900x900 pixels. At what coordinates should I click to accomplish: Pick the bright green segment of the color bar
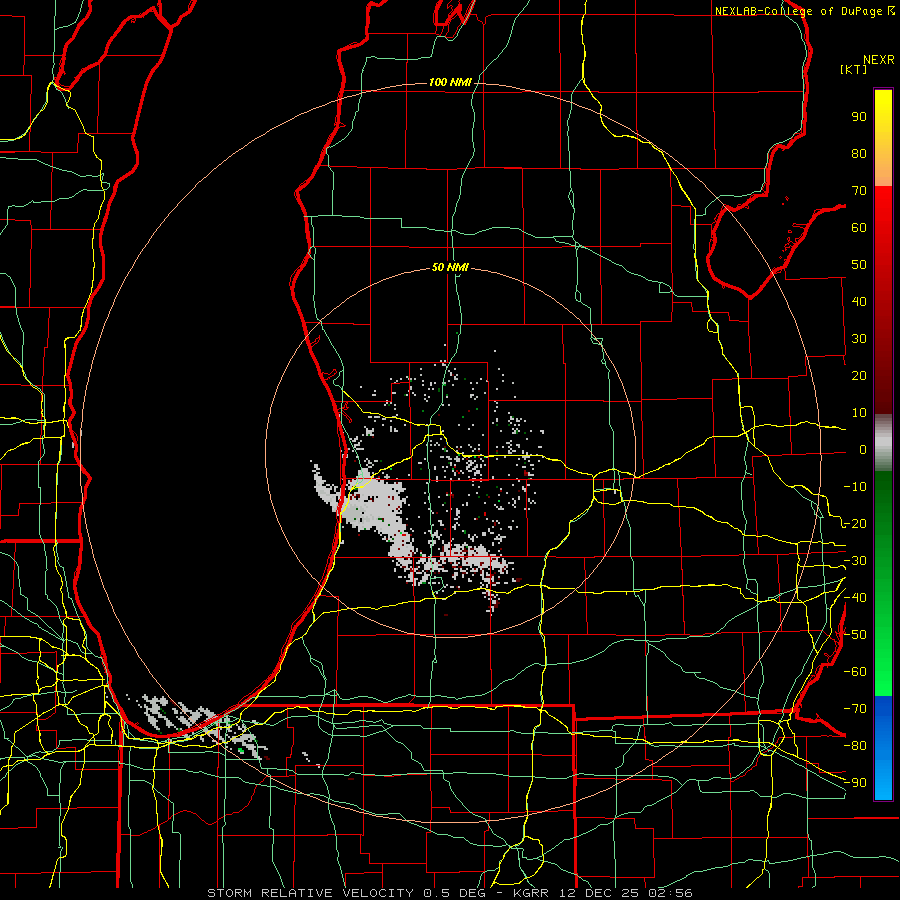pos(883,677)
